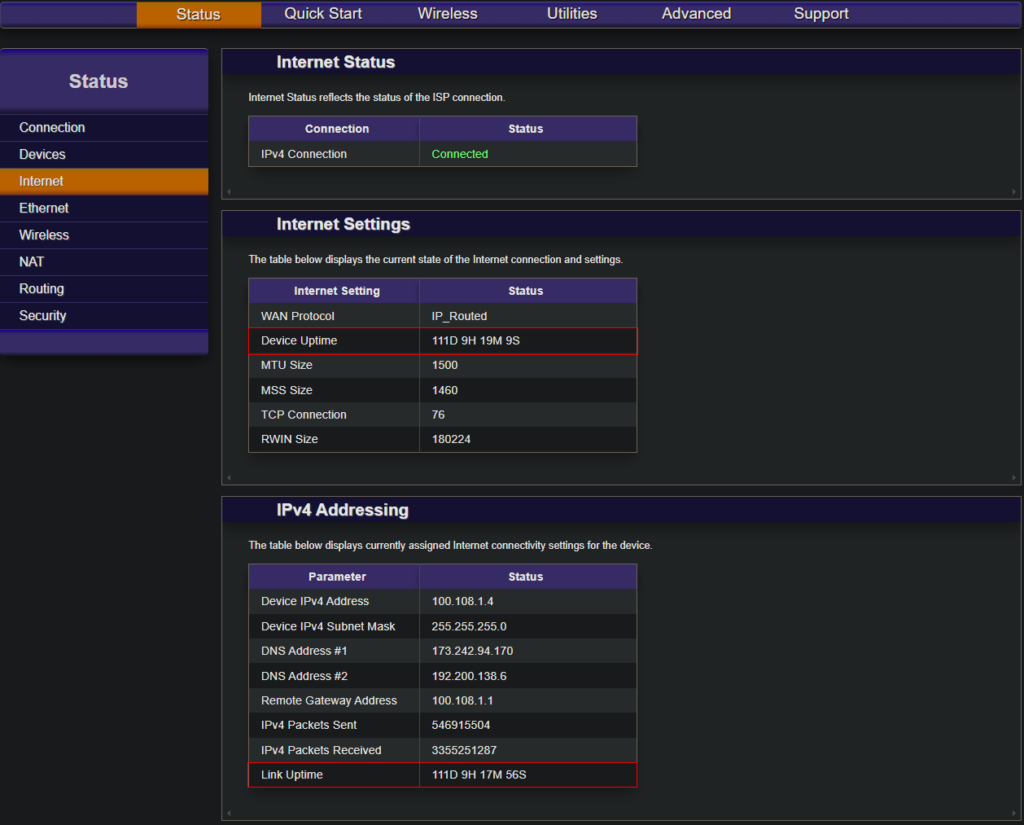Open Security in the sidebar
1024x825 pixels.
43,316
